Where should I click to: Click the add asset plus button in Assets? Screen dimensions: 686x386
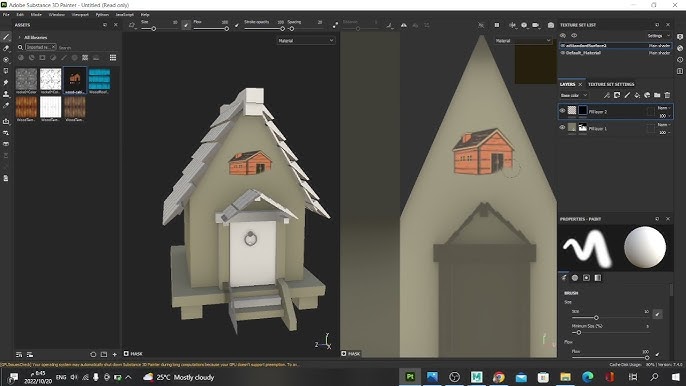click(115, 354)
